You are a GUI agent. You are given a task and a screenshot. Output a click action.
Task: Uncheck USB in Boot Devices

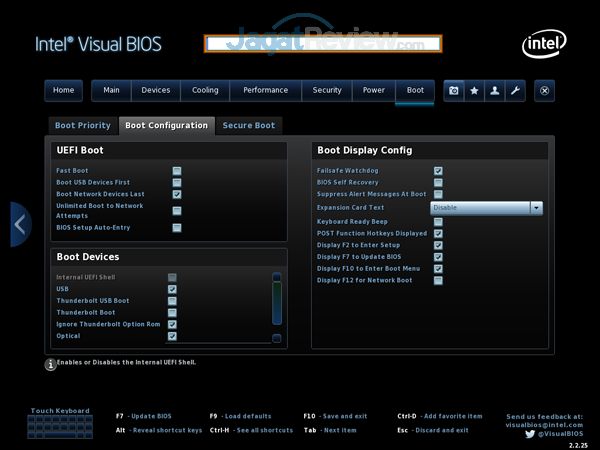pos(172,289)
